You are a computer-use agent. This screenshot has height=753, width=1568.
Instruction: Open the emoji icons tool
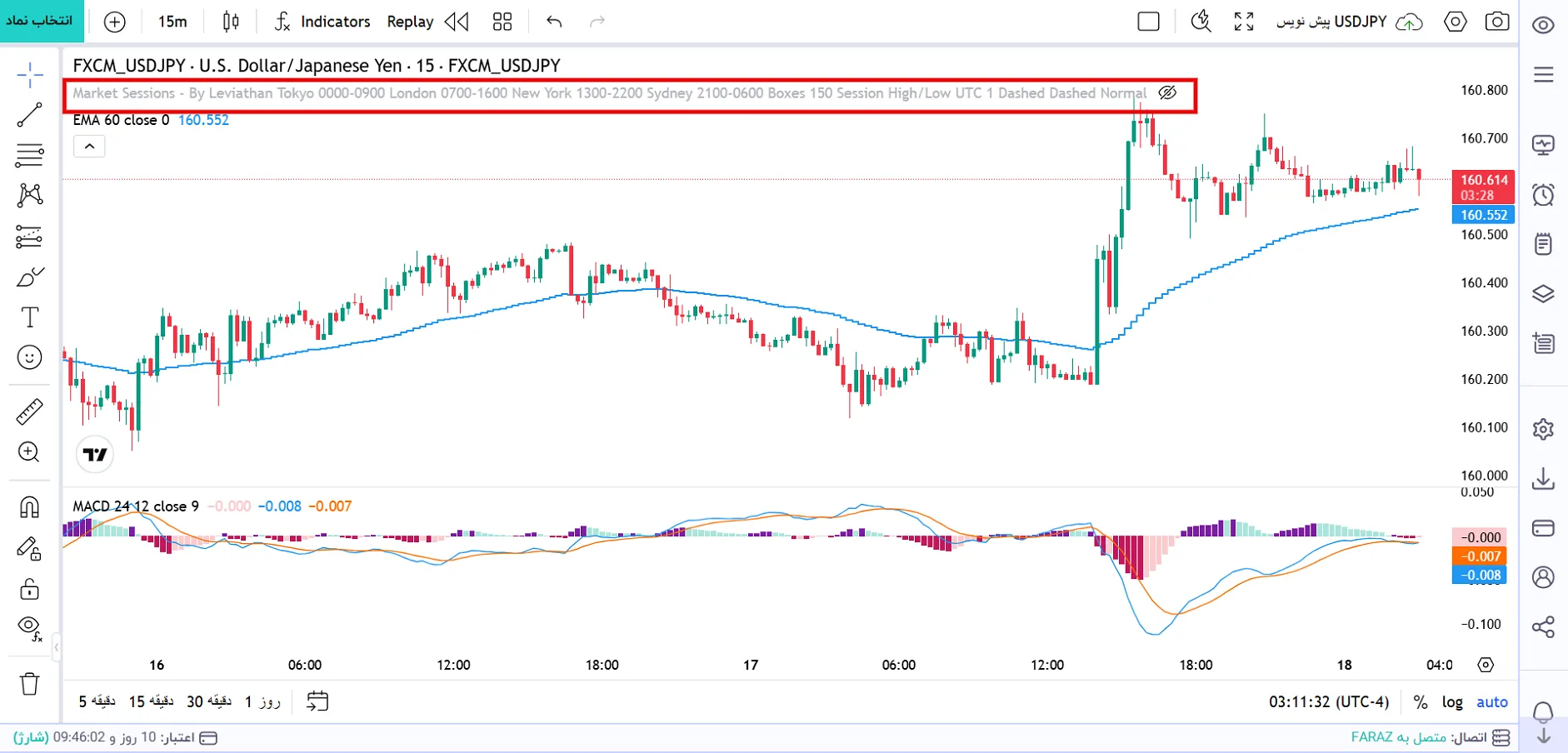[30, 358]
